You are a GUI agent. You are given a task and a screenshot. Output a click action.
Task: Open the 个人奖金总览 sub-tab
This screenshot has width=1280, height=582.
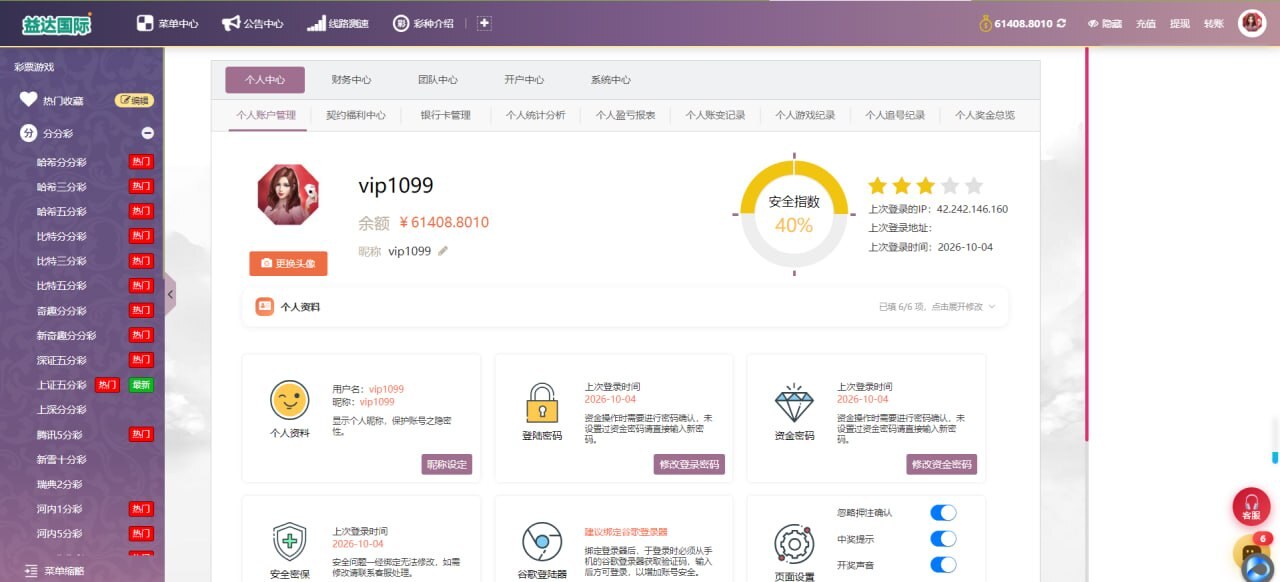(985, 115)
